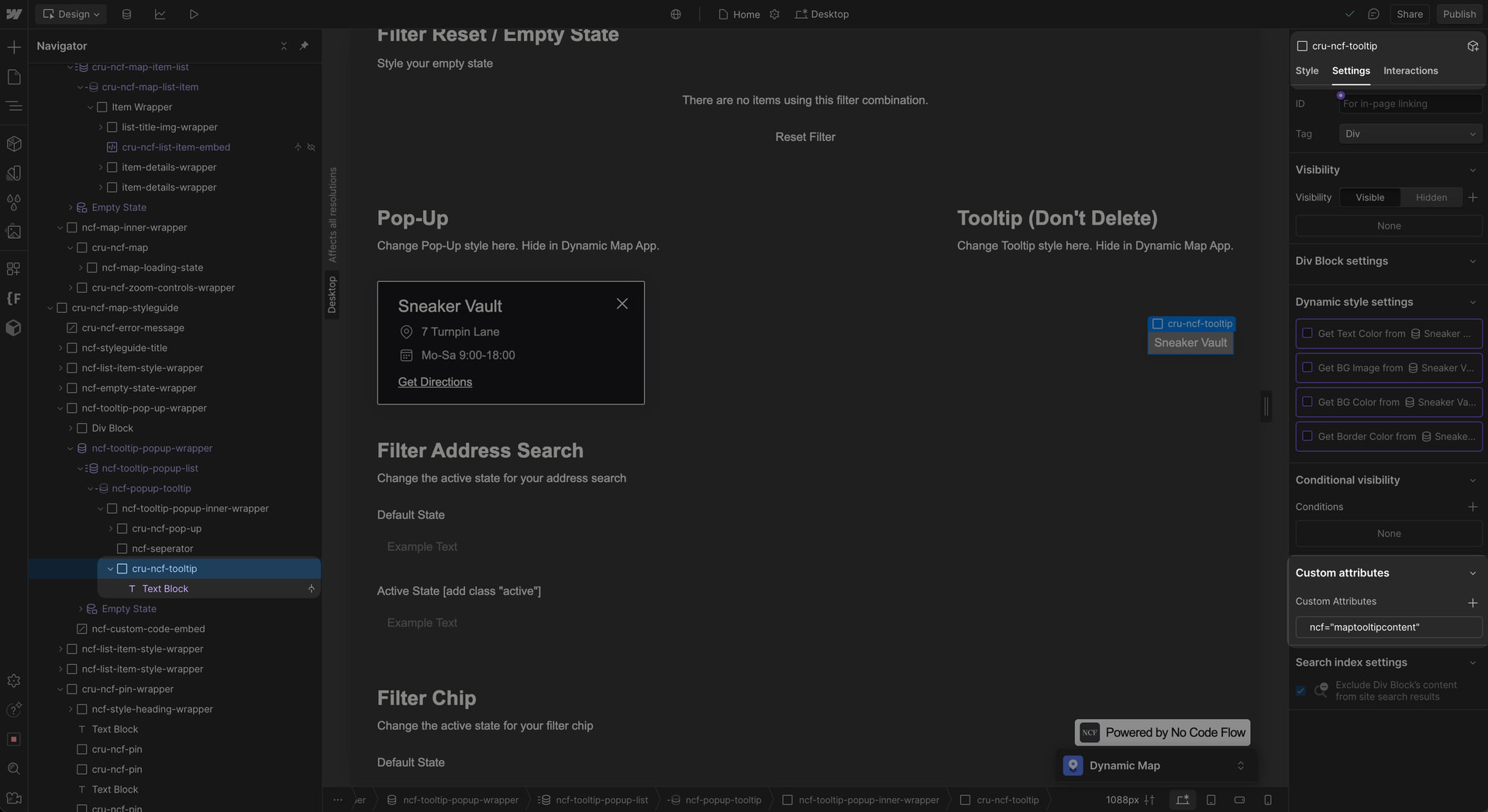The height and width of the screenshot is (812, 1488).
Task: Click the Share button
Action: click(1410, 14)
